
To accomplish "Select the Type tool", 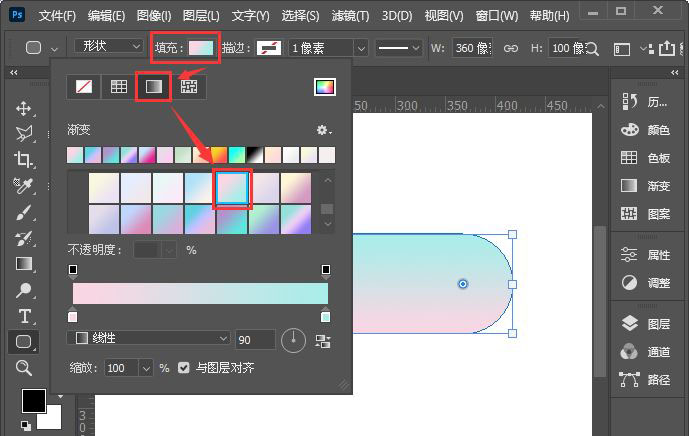I will coord(25,316).
